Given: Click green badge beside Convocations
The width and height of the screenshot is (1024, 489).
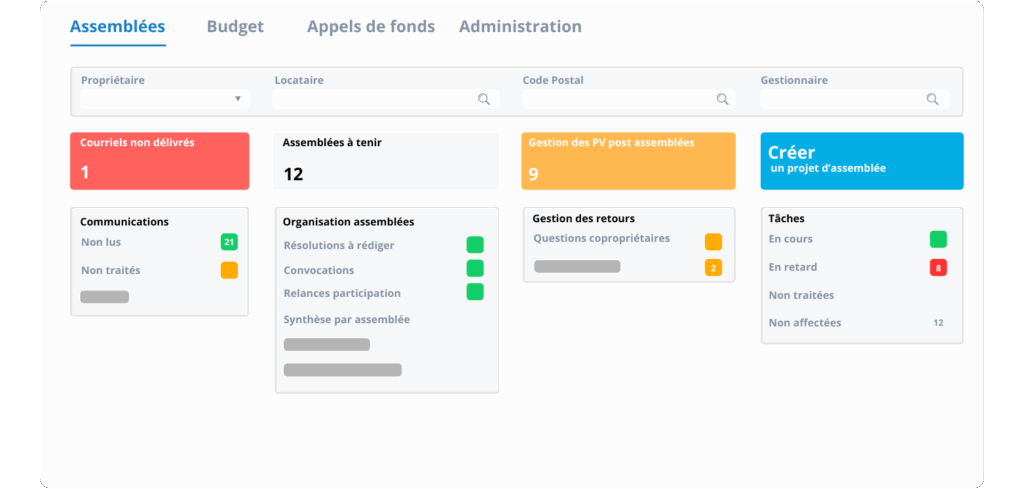Looking at the screenshot, I should tap(475, 268).
